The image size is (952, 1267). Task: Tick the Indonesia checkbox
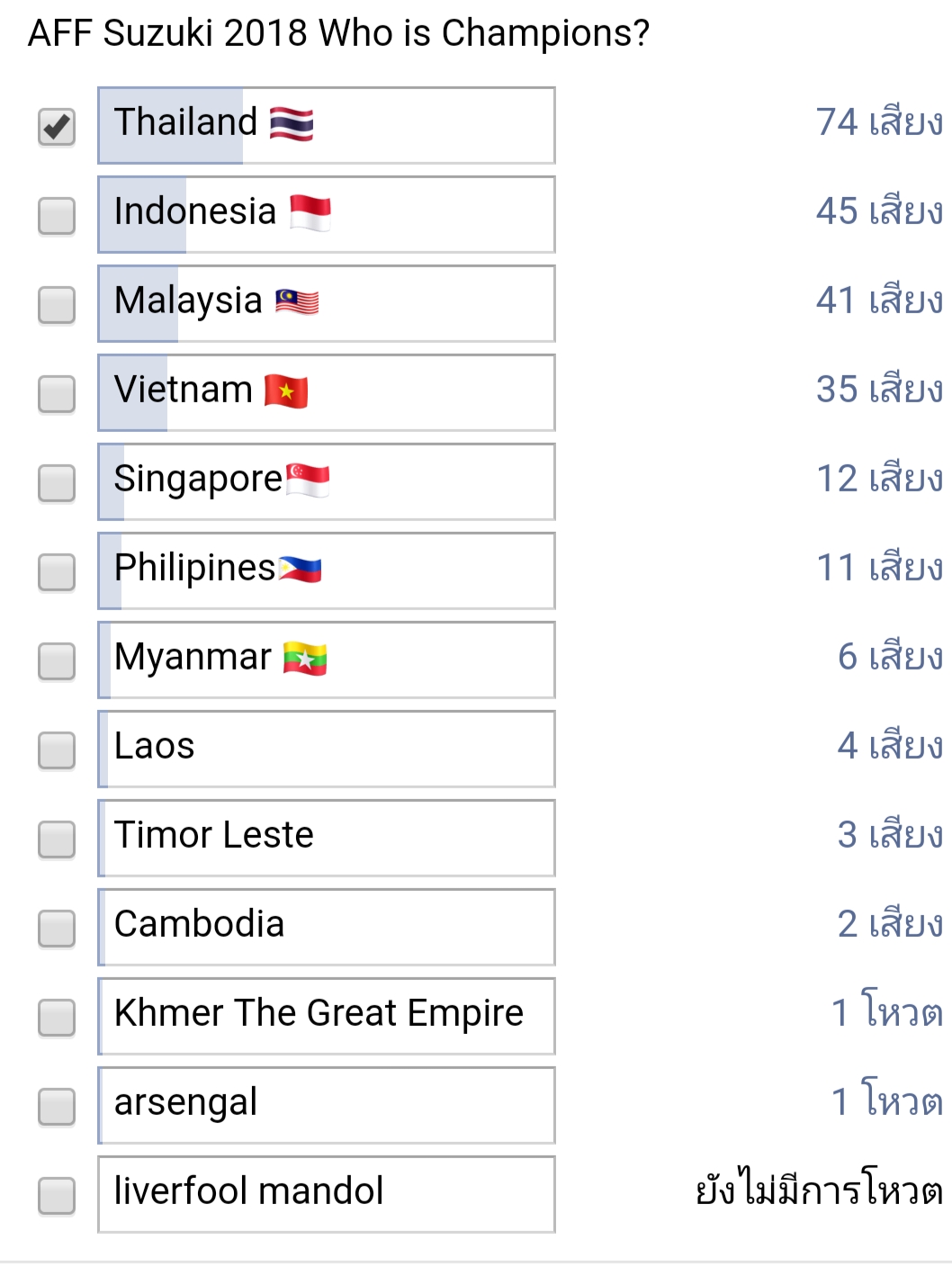[57, 216]
